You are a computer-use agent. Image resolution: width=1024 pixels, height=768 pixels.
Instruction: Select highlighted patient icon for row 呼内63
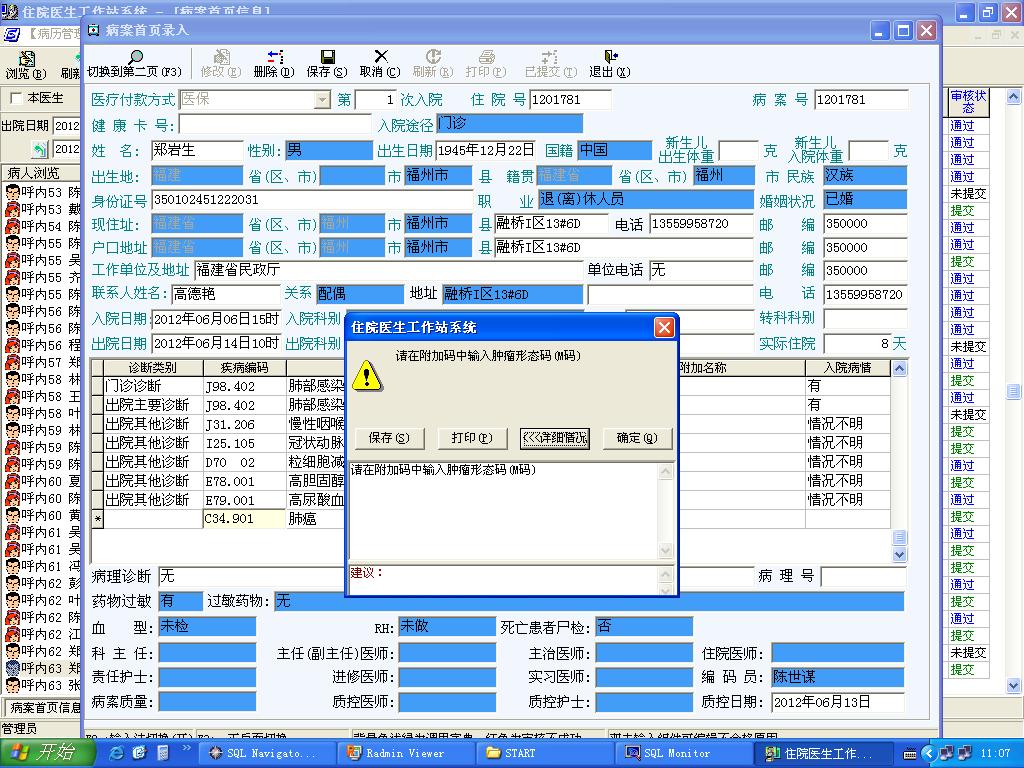tap(12, 667)
